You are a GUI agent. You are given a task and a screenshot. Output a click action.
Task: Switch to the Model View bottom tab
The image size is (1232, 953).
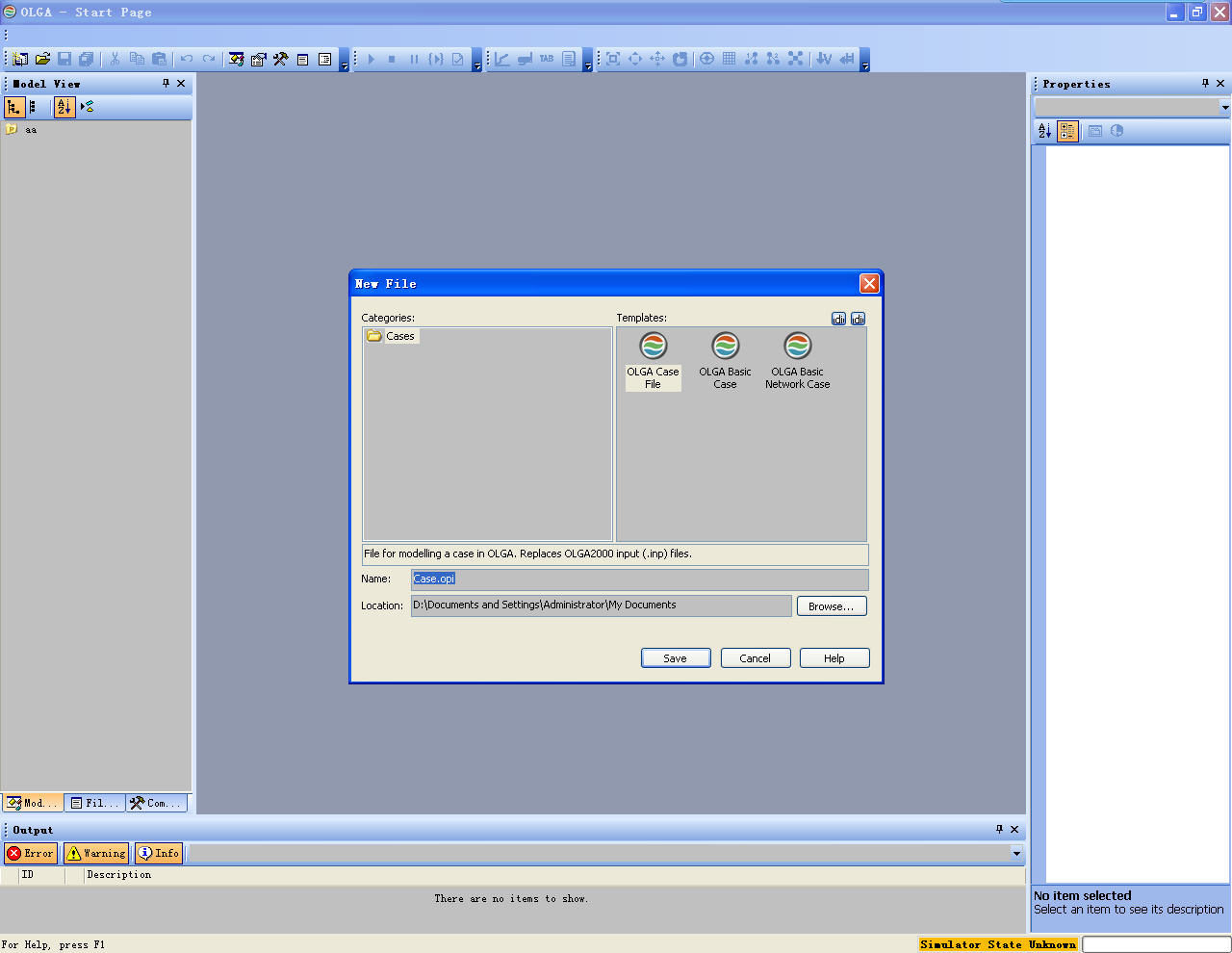(x=33, y=803)
